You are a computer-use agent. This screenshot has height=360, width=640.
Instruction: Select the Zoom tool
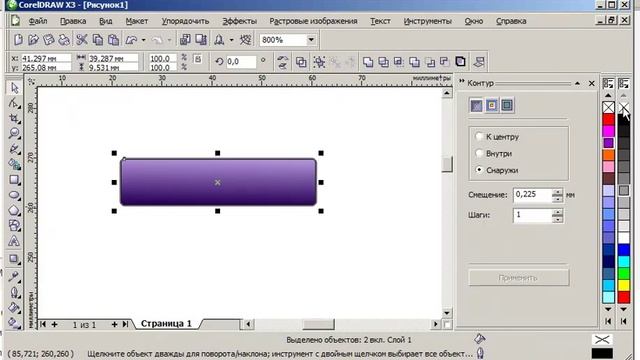coord(14,133)
